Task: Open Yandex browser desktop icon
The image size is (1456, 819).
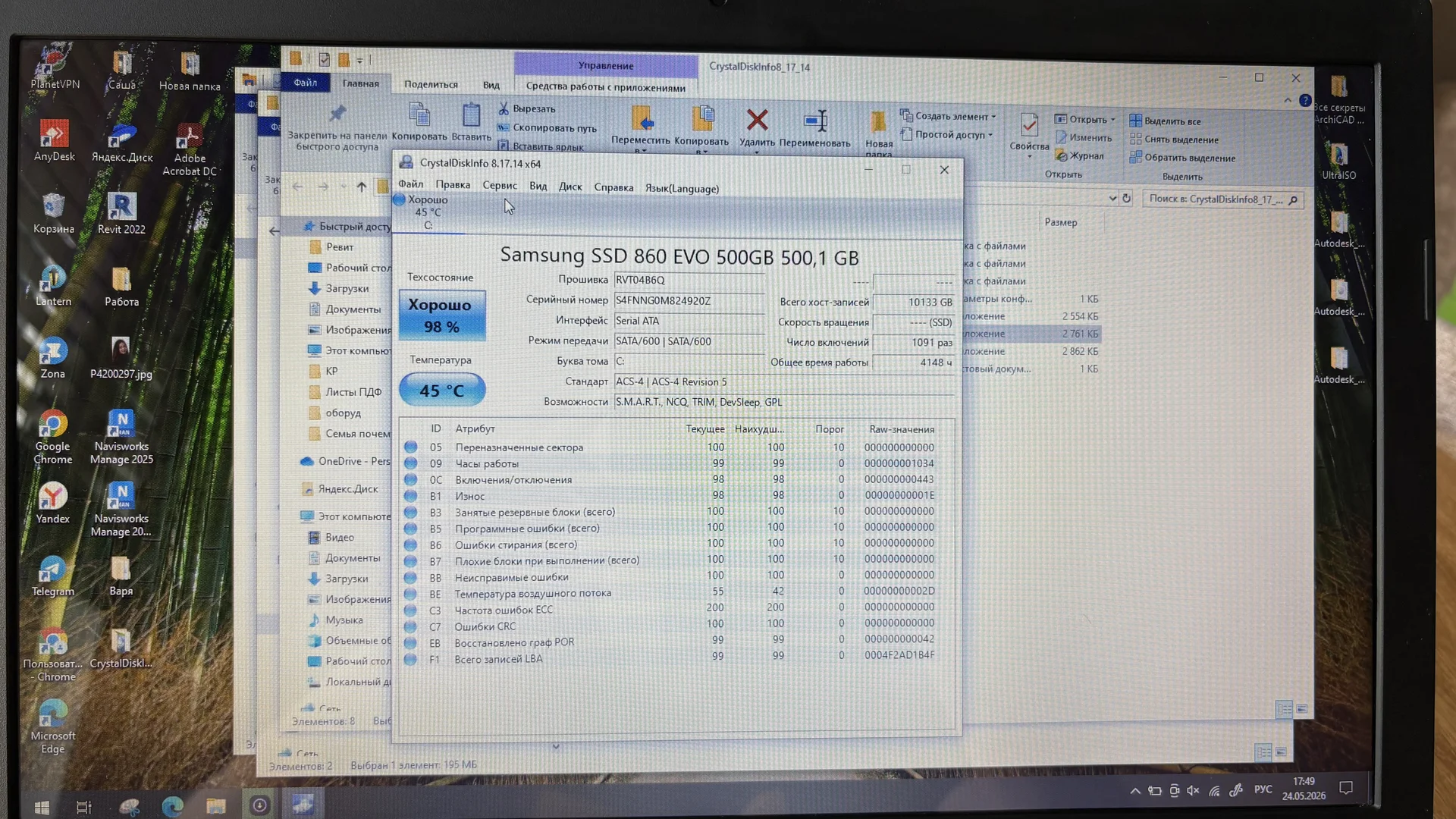Action: click(x=52, y=503)
